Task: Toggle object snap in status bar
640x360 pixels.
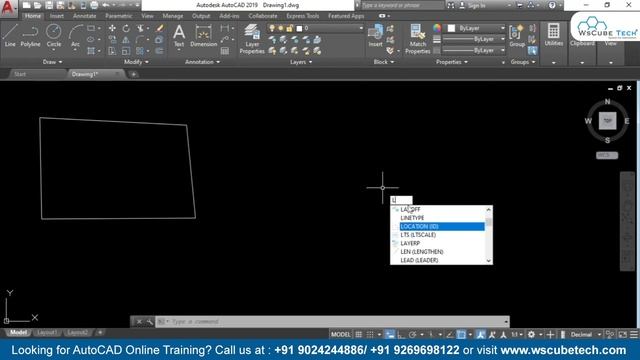Action: point(461,334)
